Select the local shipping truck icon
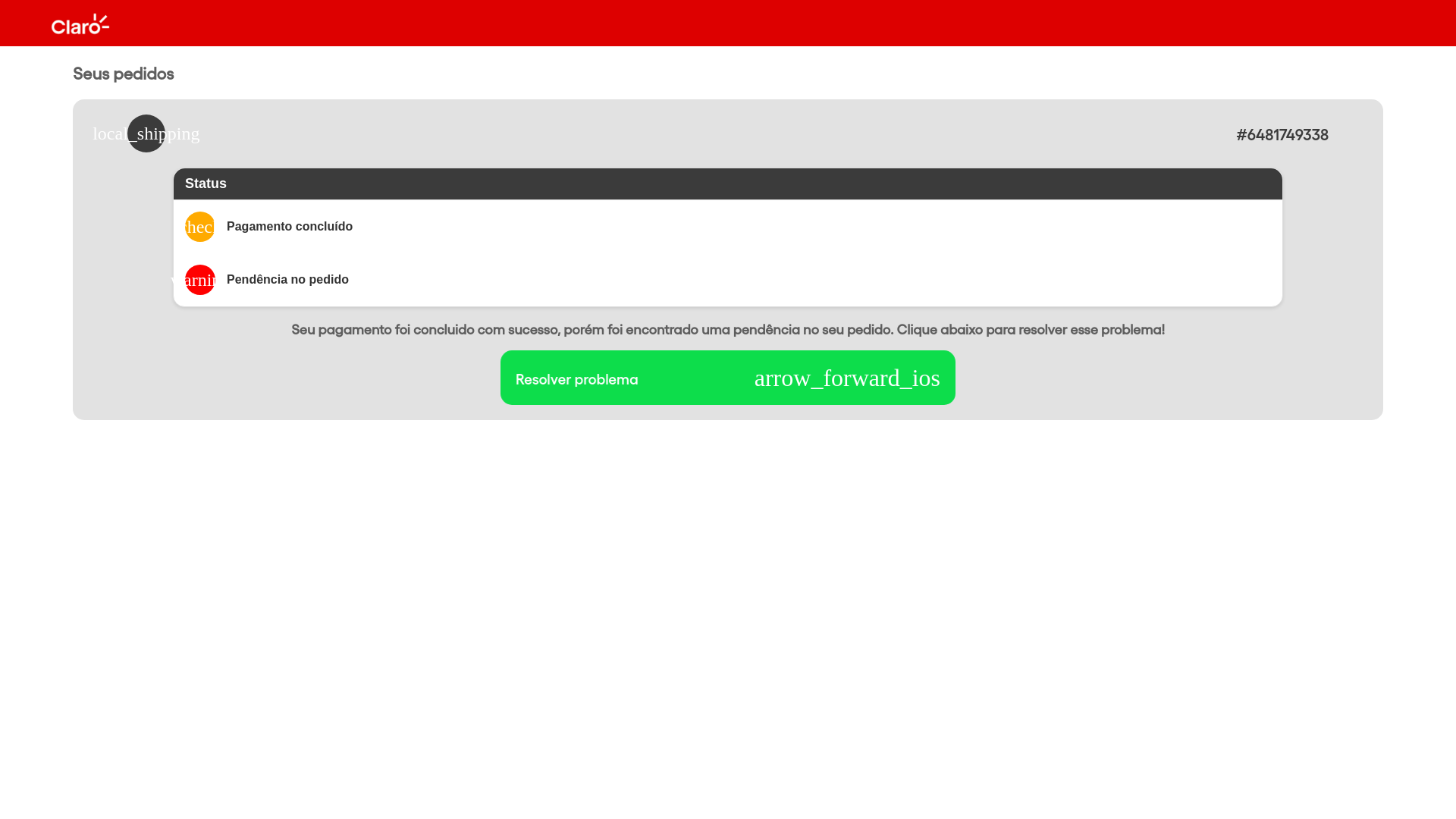Image resolution: width=1456 pixels, height=819 pixels. [146, 133]
